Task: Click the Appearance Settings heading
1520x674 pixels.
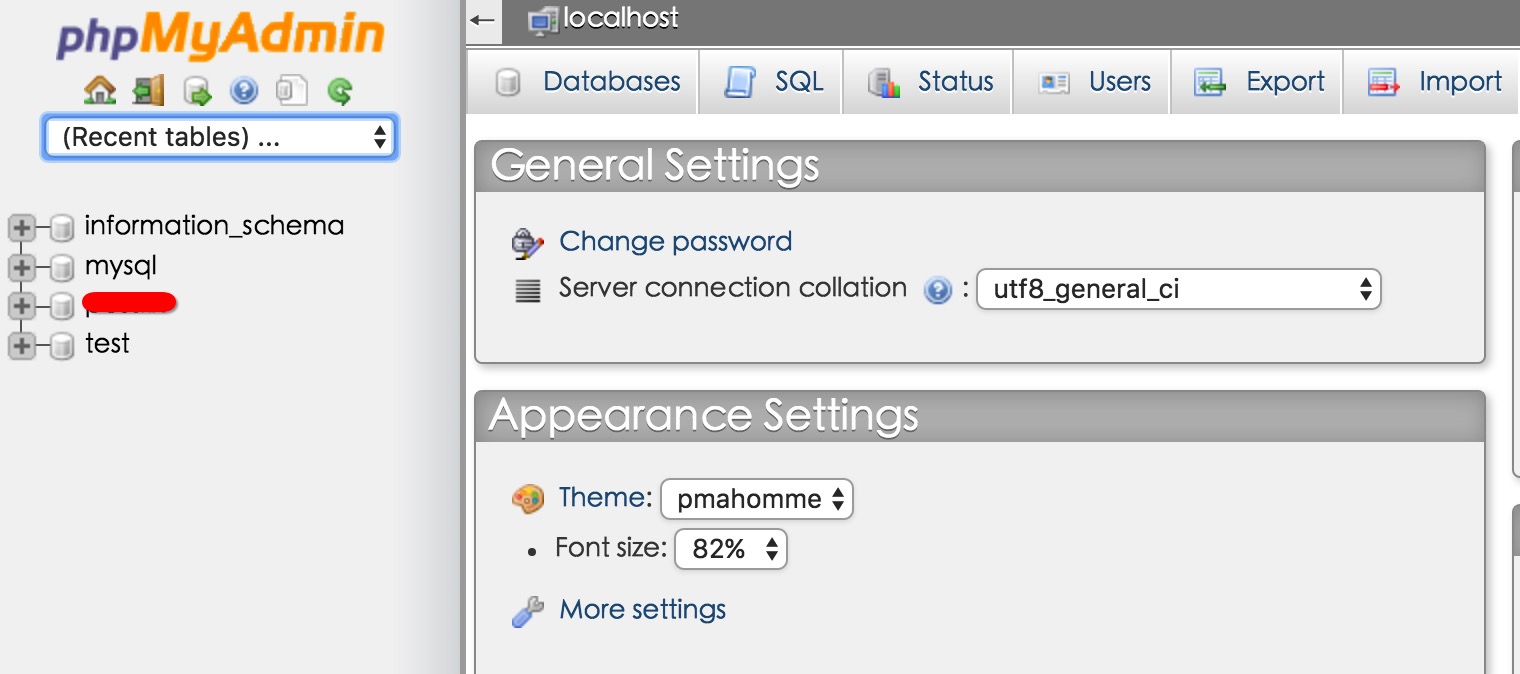Action: click(x=704, y=415)
